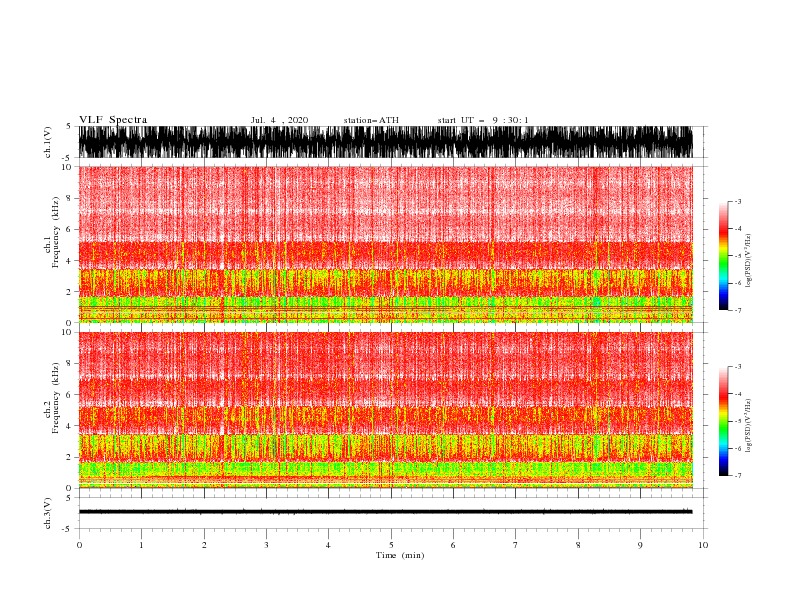The image size is (792, 612).
Task: Click the "5" tick of the ch.1(V) axis
Action: click(x=70, y=126)
